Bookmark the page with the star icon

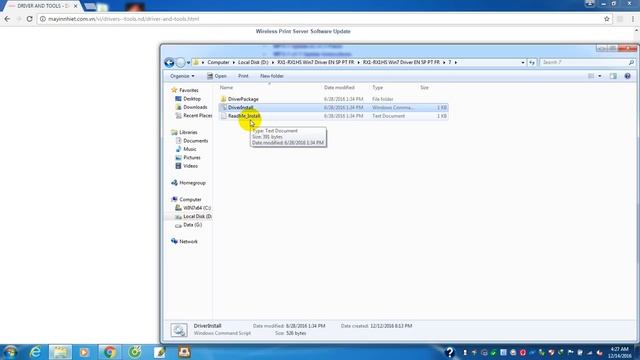pos(607,19)
